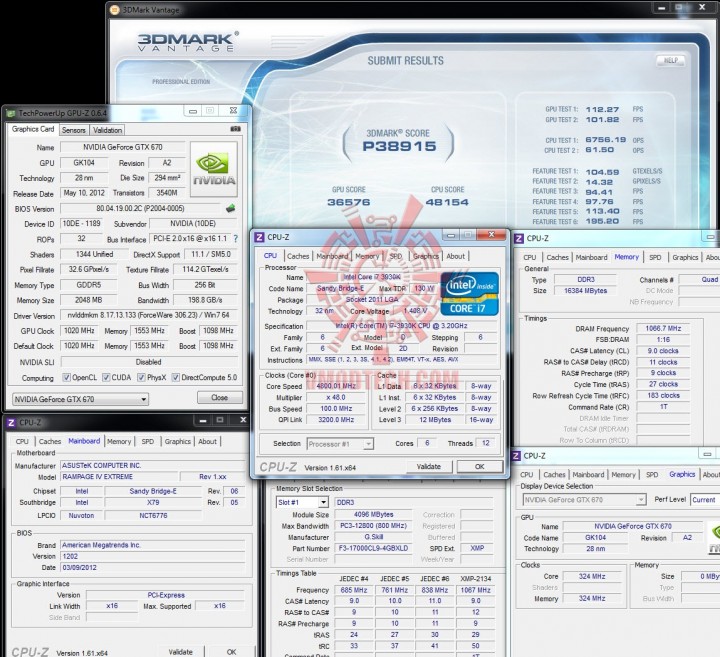Click the GPU-Z driver version field
This screenshot has height=657, width=720.
point(148,315)
